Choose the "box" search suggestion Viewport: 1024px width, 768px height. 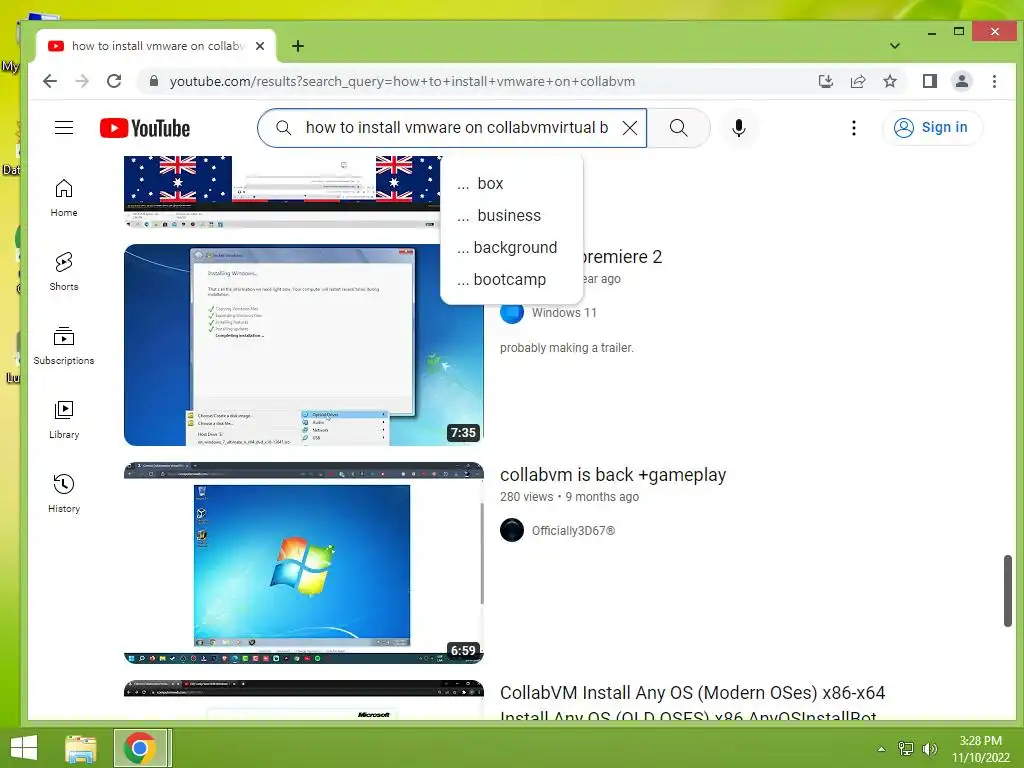[x=512, y=184]
